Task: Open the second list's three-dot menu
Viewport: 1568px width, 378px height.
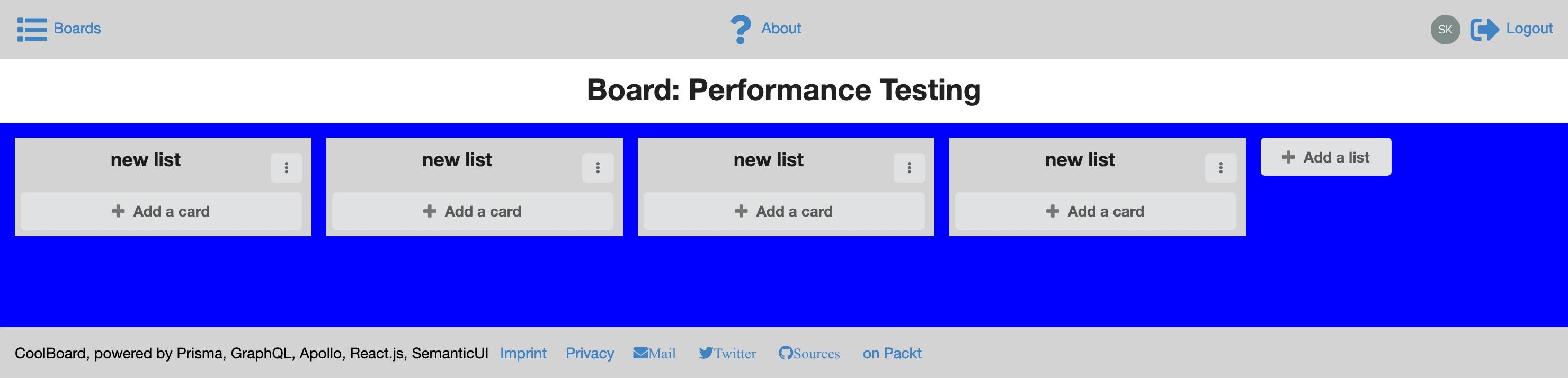Action: click(598, 167)
